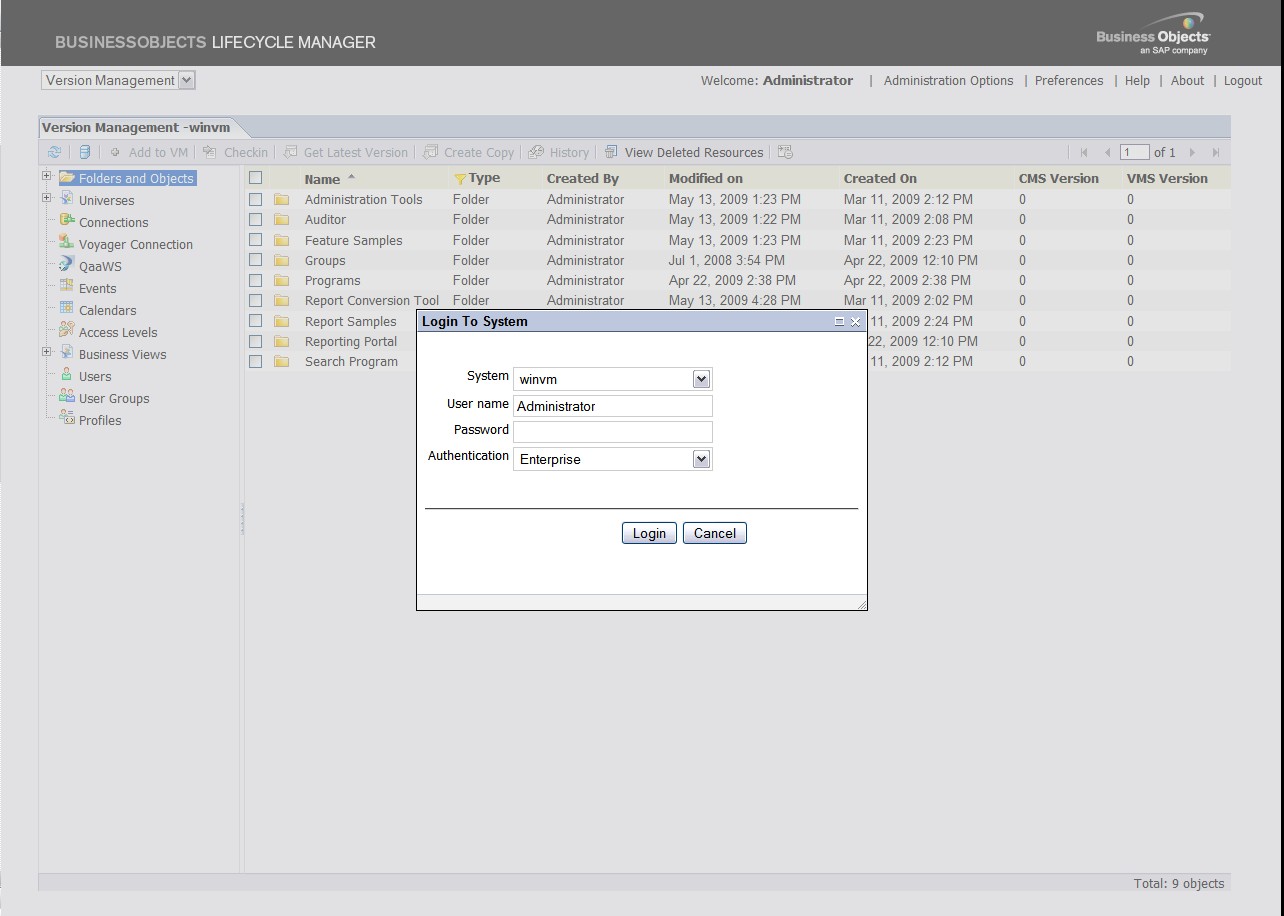Click the Get Latest Version toolbar item
The width and height of the screenshot is (1284, 916).
click(x=346, y=152)
